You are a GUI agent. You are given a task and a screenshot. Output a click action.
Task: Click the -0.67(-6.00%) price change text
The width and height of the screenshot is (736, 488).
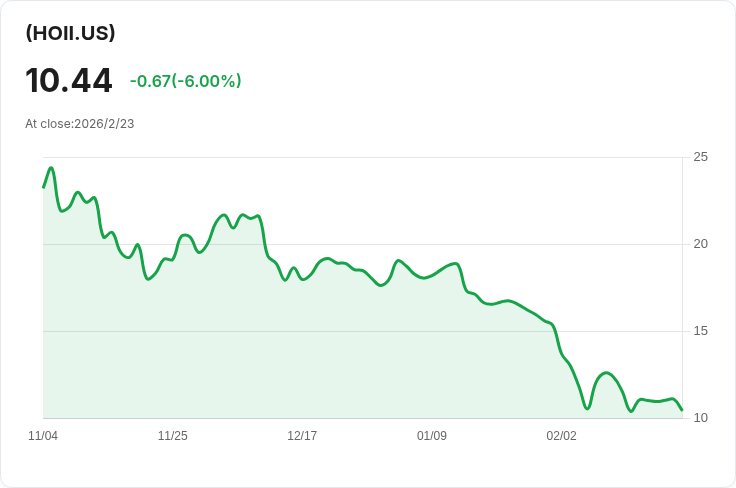tap(185, 81)
